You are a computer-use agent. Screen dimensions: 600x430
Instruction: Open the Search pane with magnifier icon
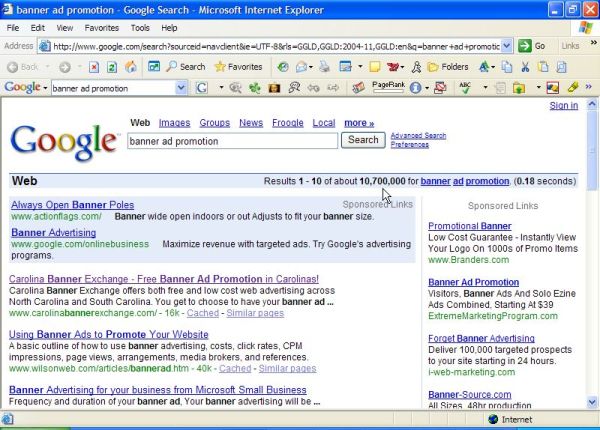tap(186, 67)
